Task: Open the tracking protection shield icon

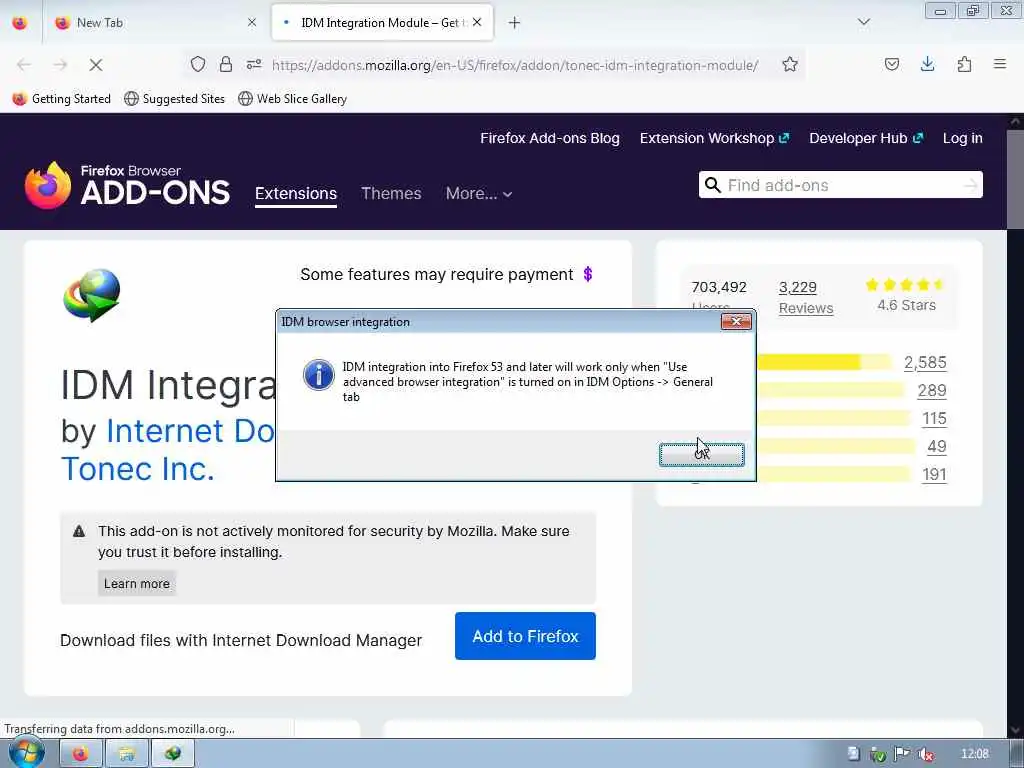Action: click(x=198, y=64)
